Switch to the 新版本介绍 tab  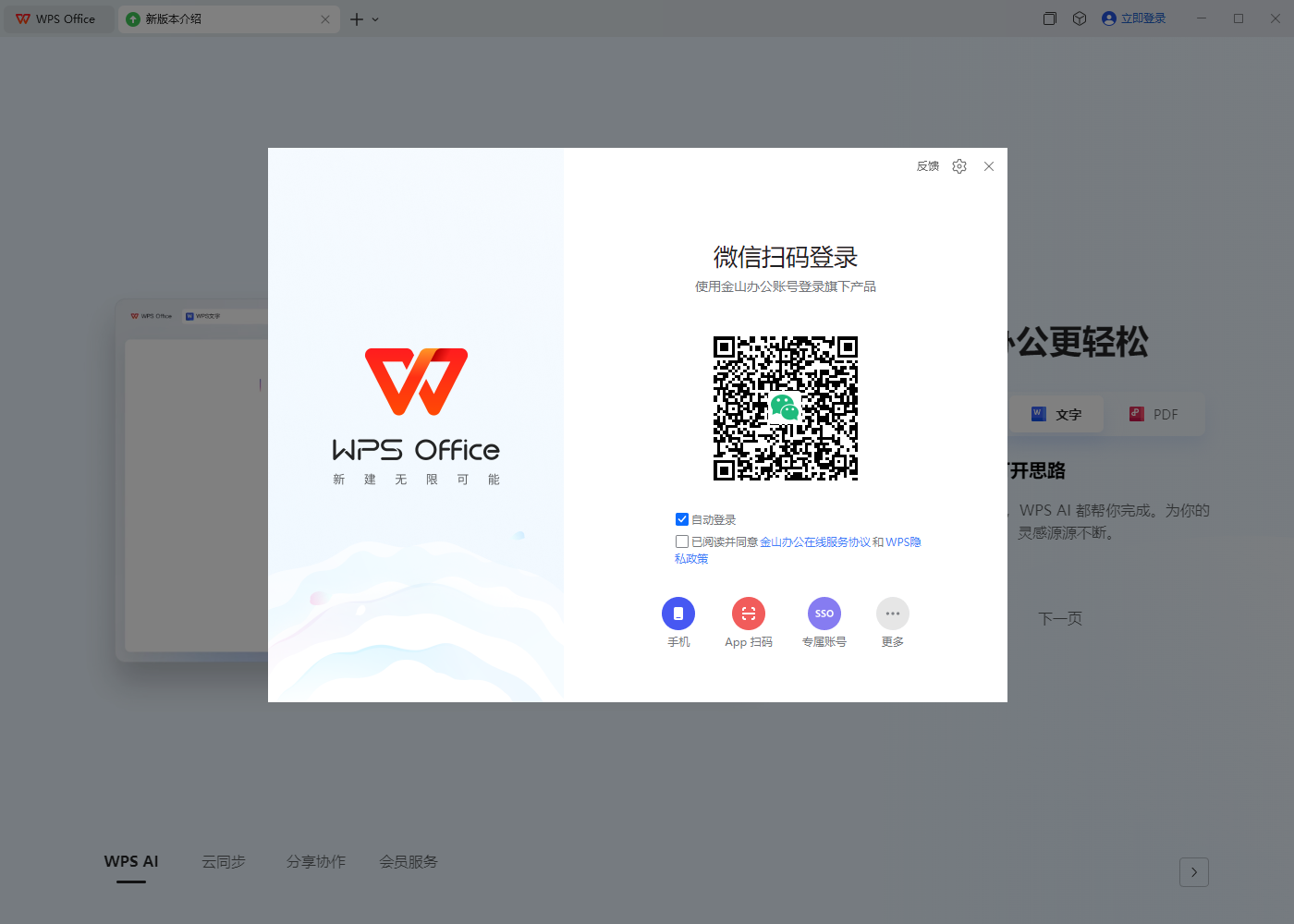(229, 18)
